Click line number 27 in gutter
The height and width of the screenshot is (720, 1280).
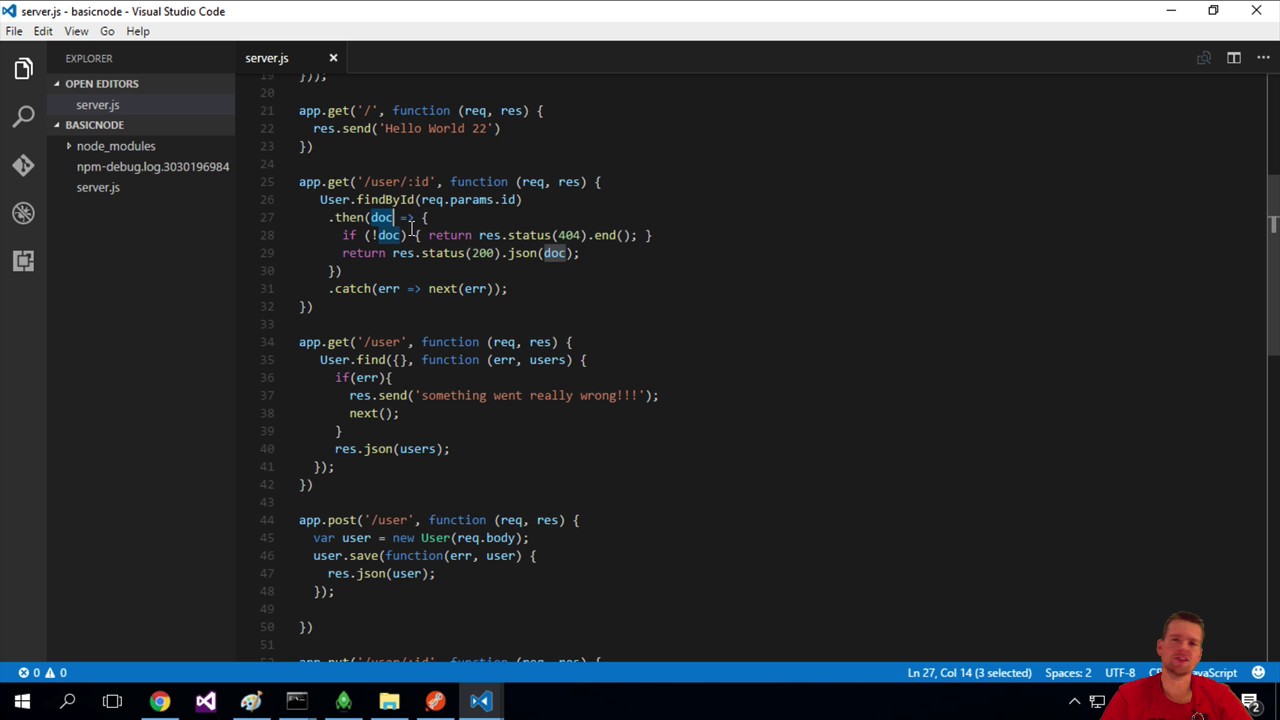point(267,218)
